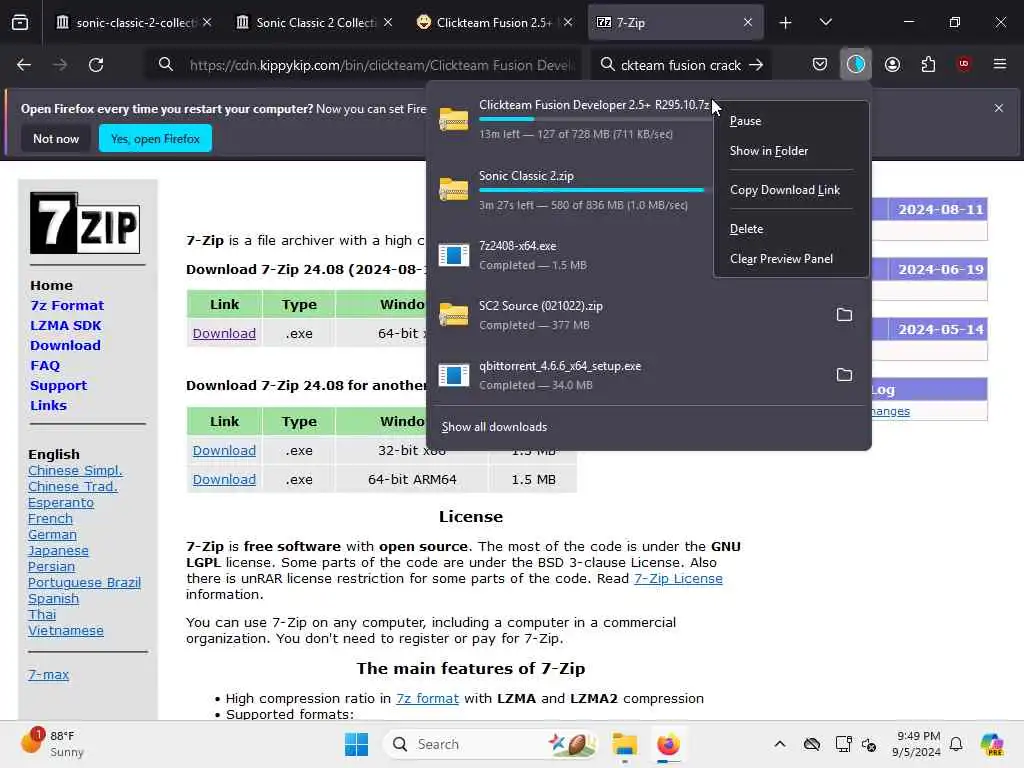This screenshot has height=768, width=1024.
Task: Open File Explorer from the taskbar
Action: tap(624, 744)
